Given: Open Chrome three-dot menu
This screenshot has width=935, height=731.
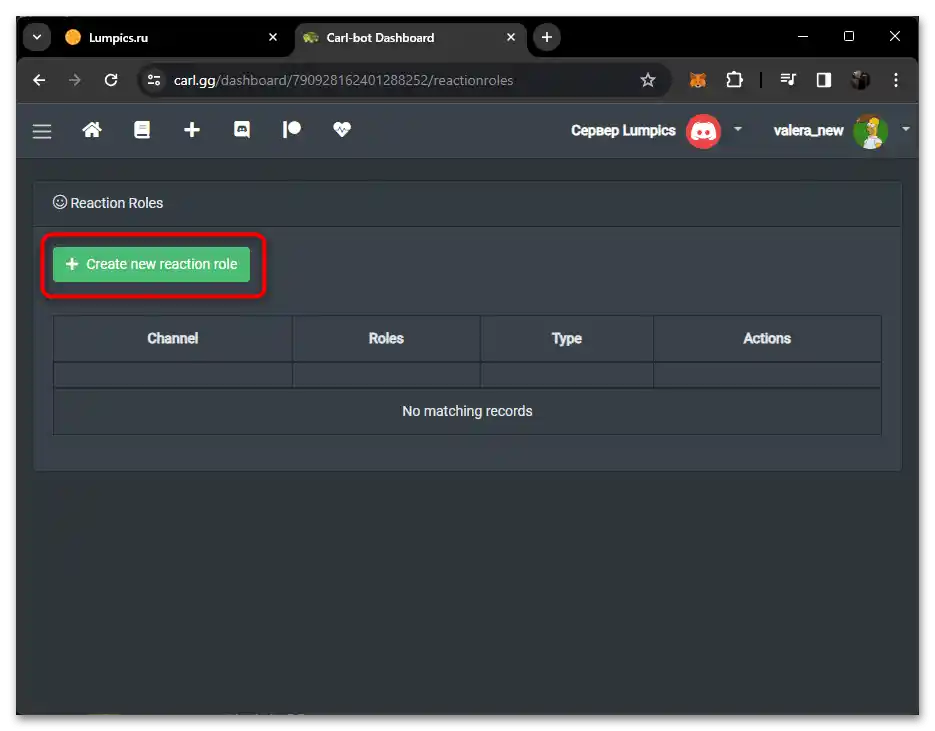Looking at the screenshot, I should (896, 80).
